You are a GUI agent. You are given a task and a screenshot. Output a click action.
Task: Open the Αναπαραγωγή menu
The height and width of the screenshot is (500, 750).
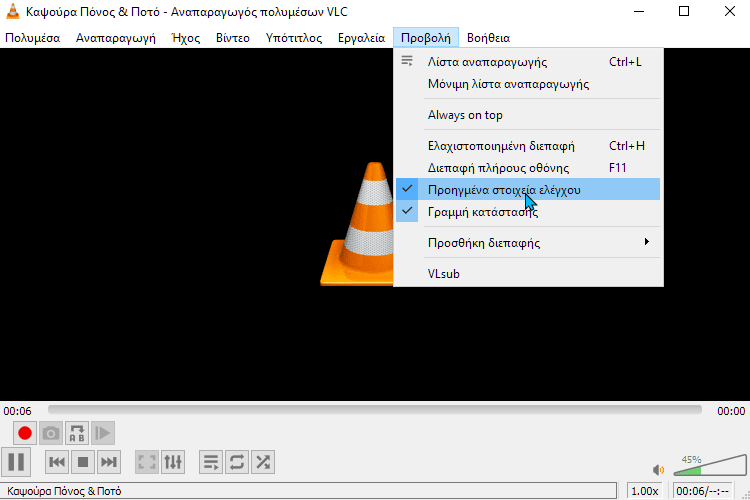pos(116,38)
